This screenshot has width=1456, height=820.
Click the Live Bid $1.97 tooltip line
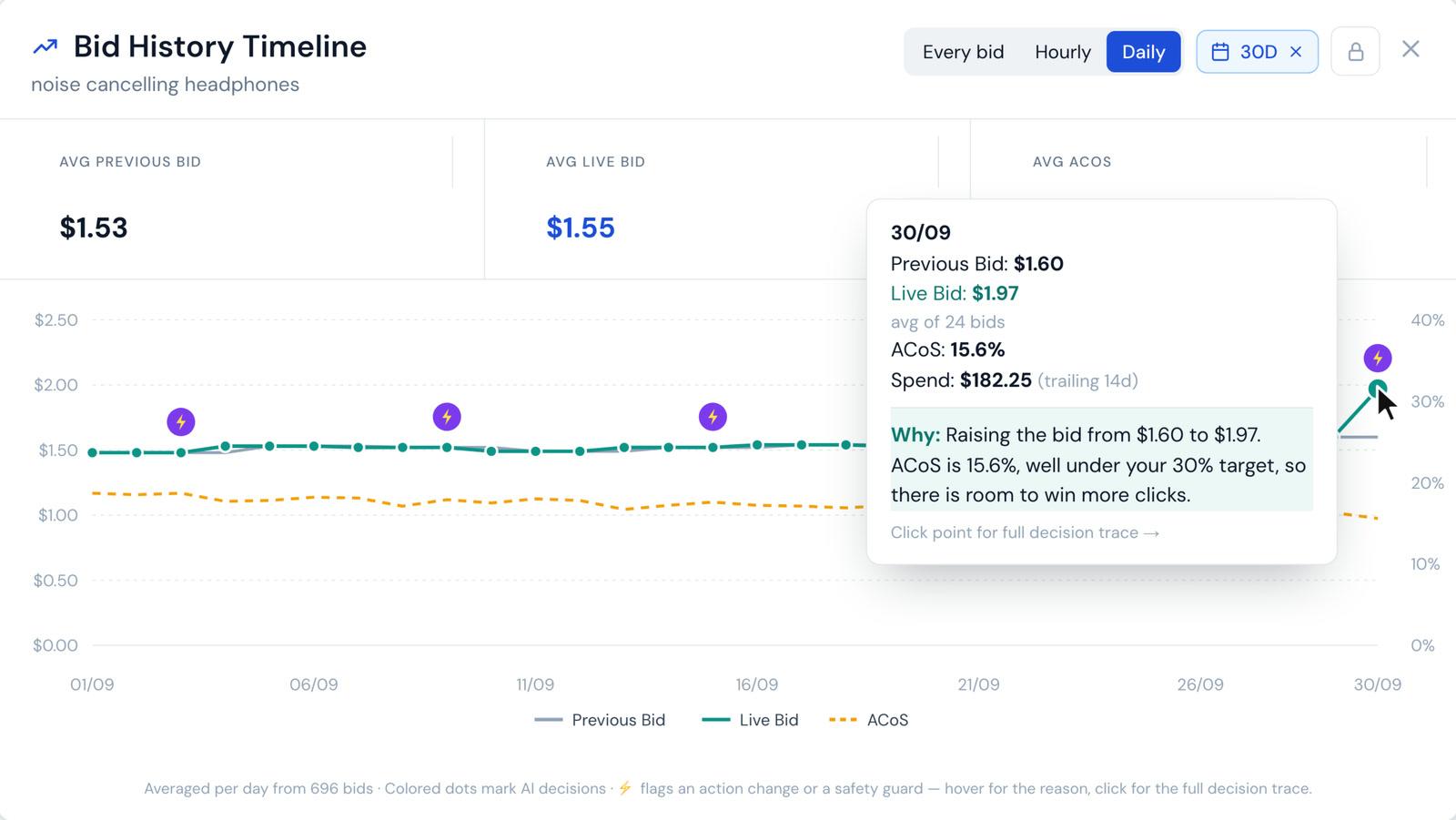click(x=955, y=293)
